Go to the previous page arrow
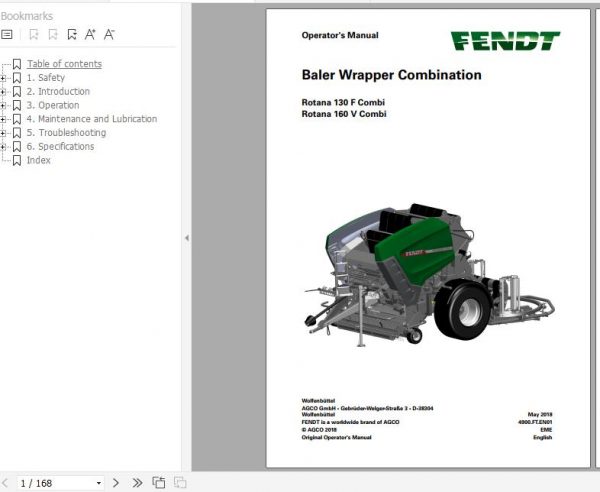The image size is (600, 492). (5, 483)
